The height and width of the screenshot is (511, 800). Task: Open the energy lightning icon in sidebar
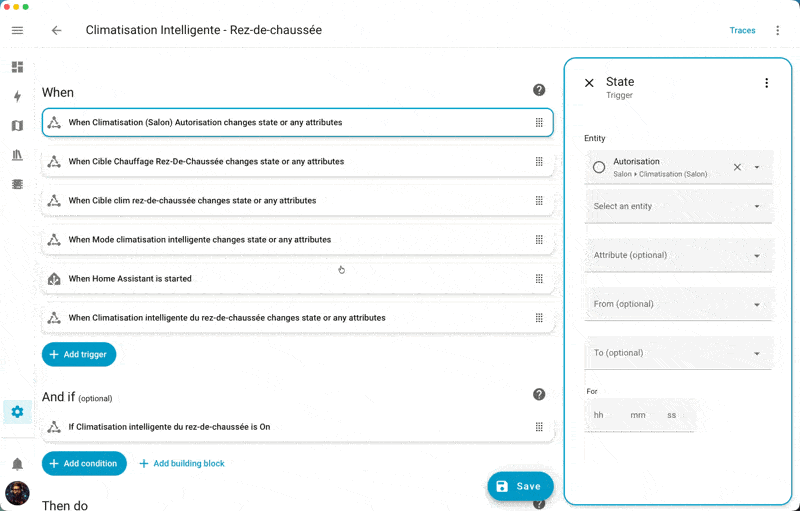tap(17, 97)
